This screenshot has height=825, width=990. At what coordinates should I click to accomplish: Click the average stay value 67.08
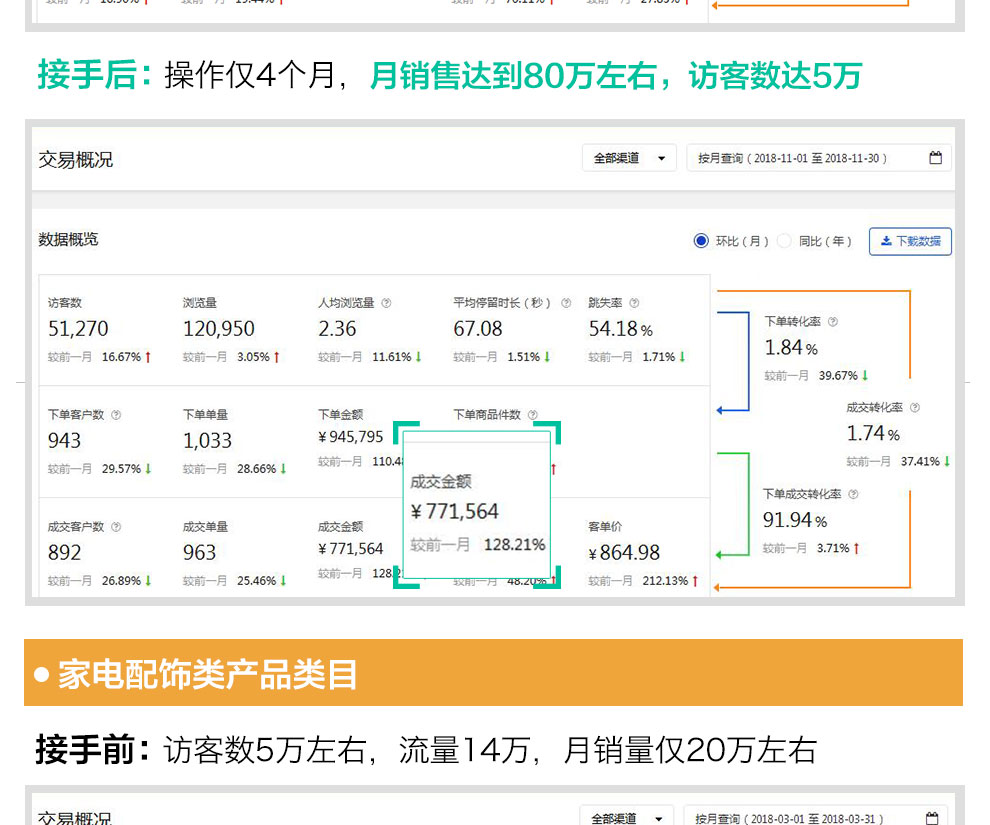tap(478, 329)
